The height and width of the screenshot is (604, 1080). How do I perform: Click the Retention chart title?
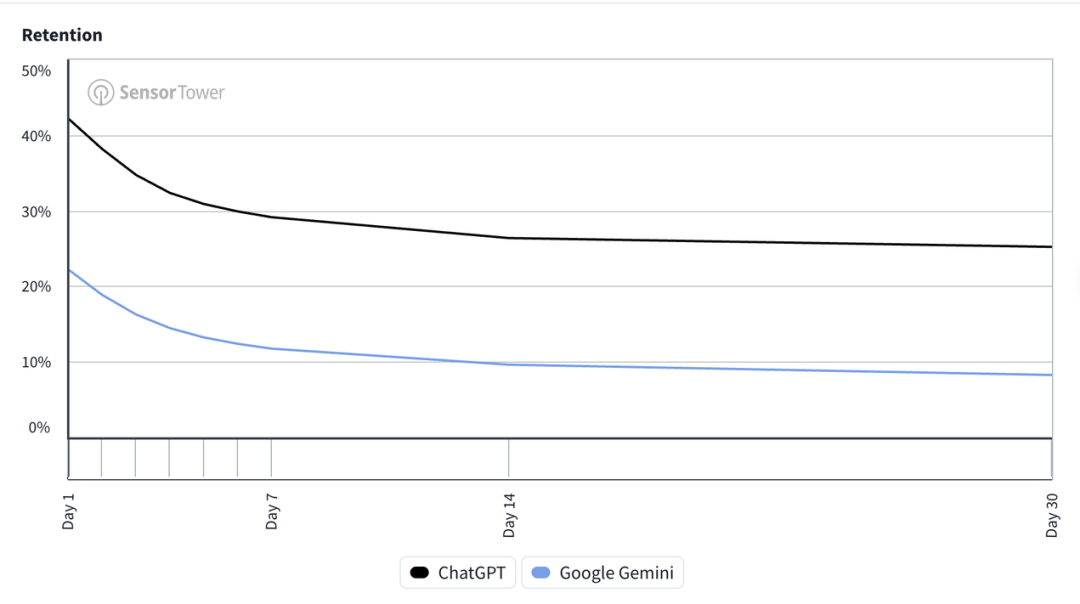[x=62, y=35]
